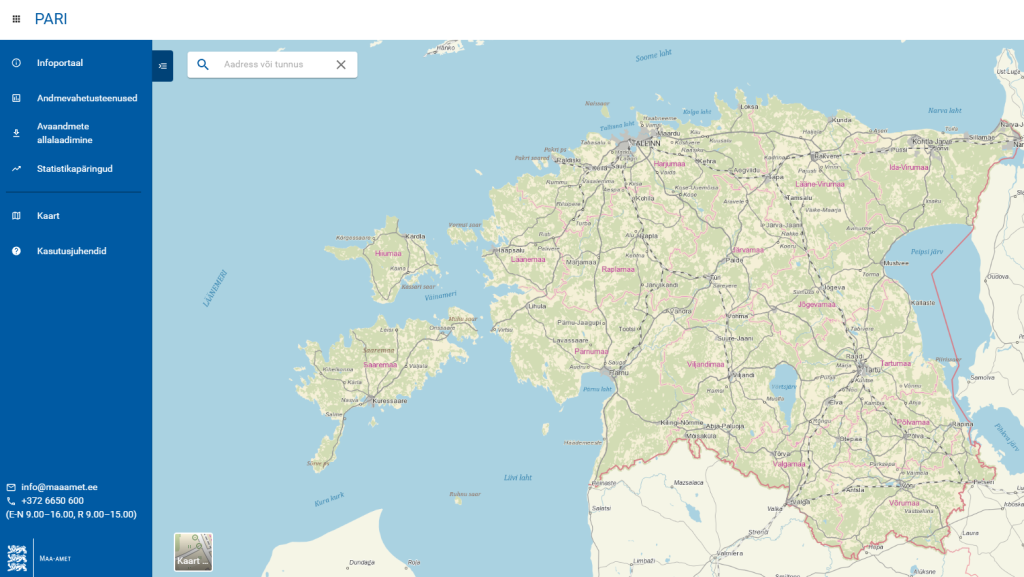Click the Saaremaa county label
The image size is (1024, 577).
pyautogui.click(x=380, y=365)
